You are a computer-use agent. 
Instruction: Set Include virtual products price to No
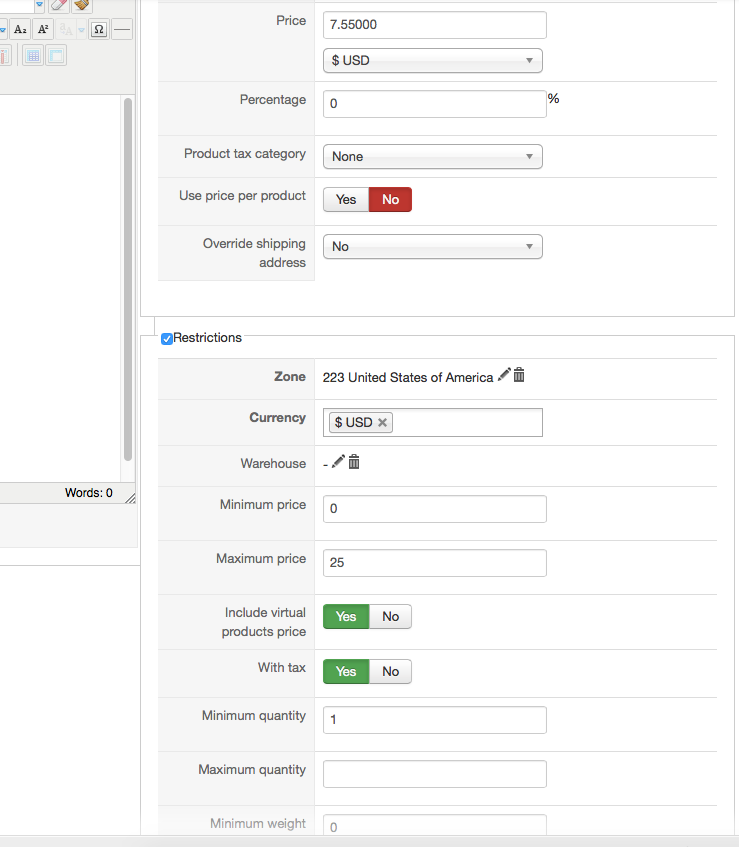pyautogui.click(x=390, y=617)
